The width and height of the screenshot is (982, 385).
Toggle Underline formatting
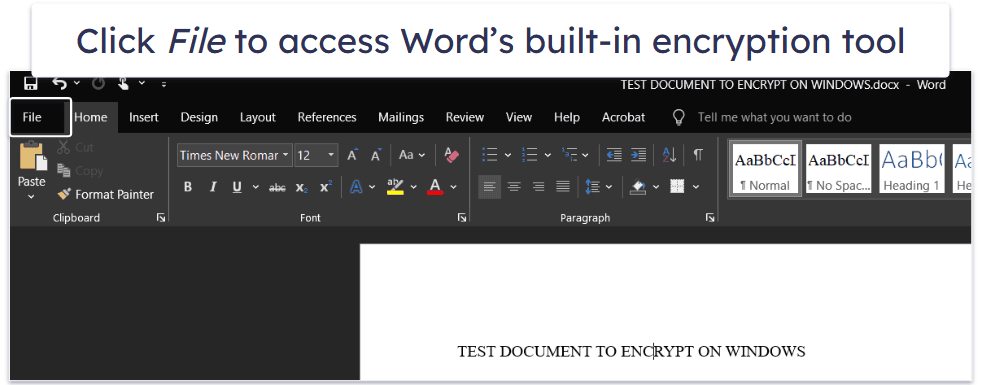pyautogui.click(x=237, y=187)
